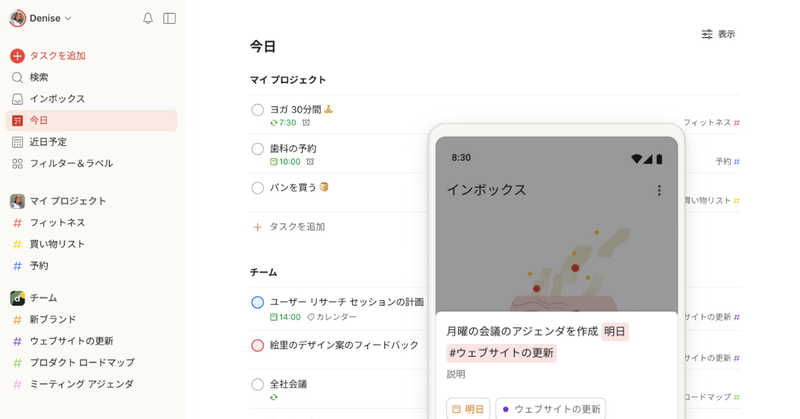The image size is (800, 419).
Task: Complete the 絵里のデザイン案のフィードバック checkbox
Action: click(258, 346)
